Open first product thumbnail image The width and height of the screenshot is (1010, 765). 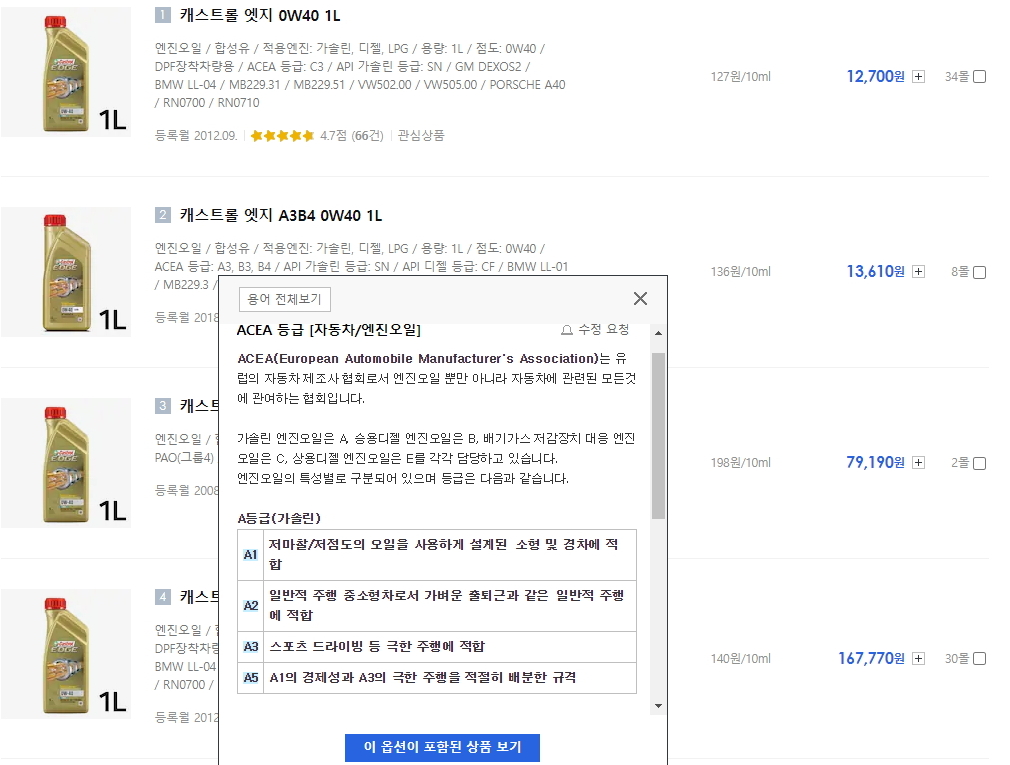tap(66, 71)
